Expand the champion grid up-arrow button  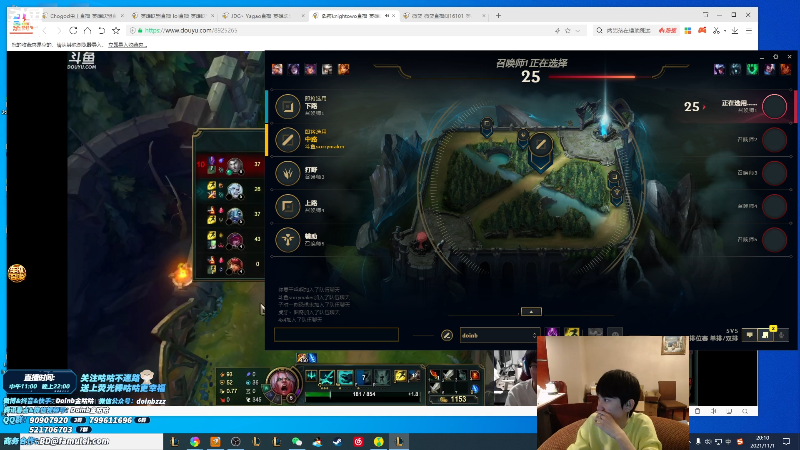(531, 311)
